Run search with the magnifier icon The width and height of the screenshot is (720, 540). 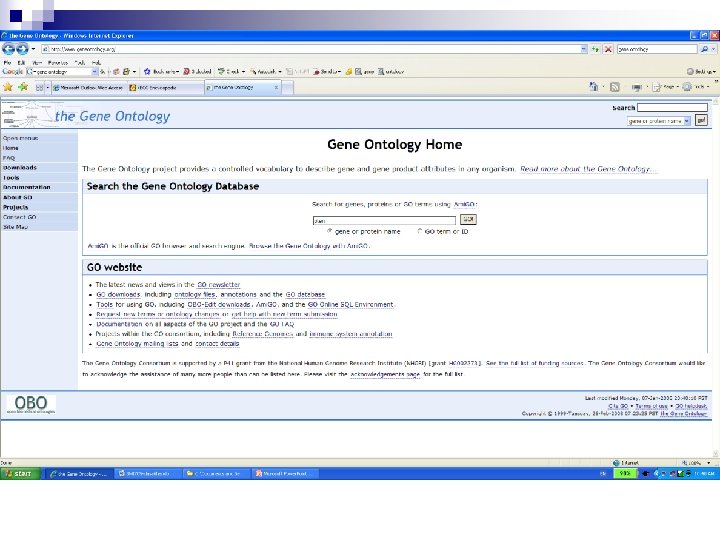(704, 49)
